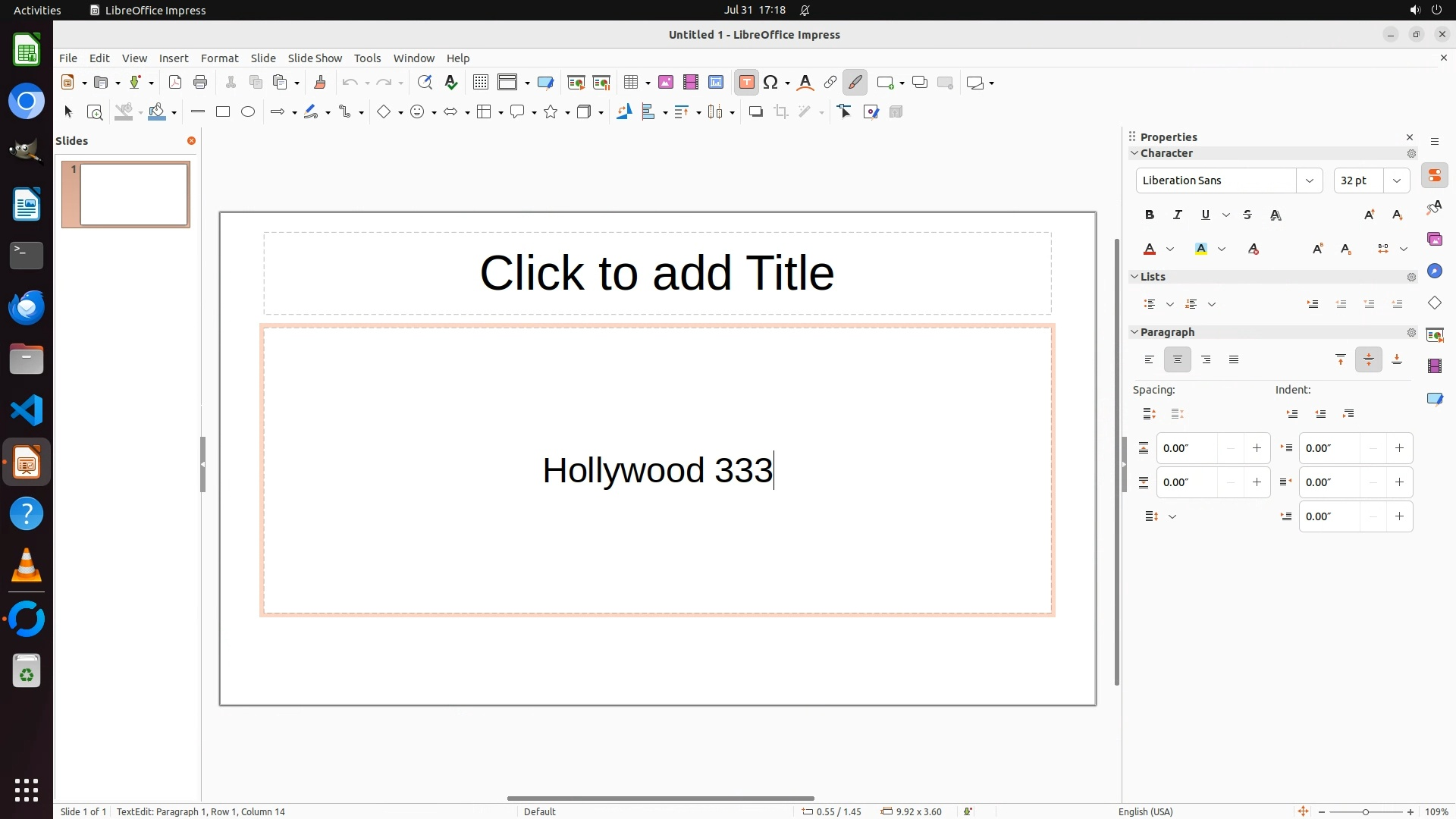Click the zoom slider in status bar
Screen dimensions: 1456x819
(1366, 811)
